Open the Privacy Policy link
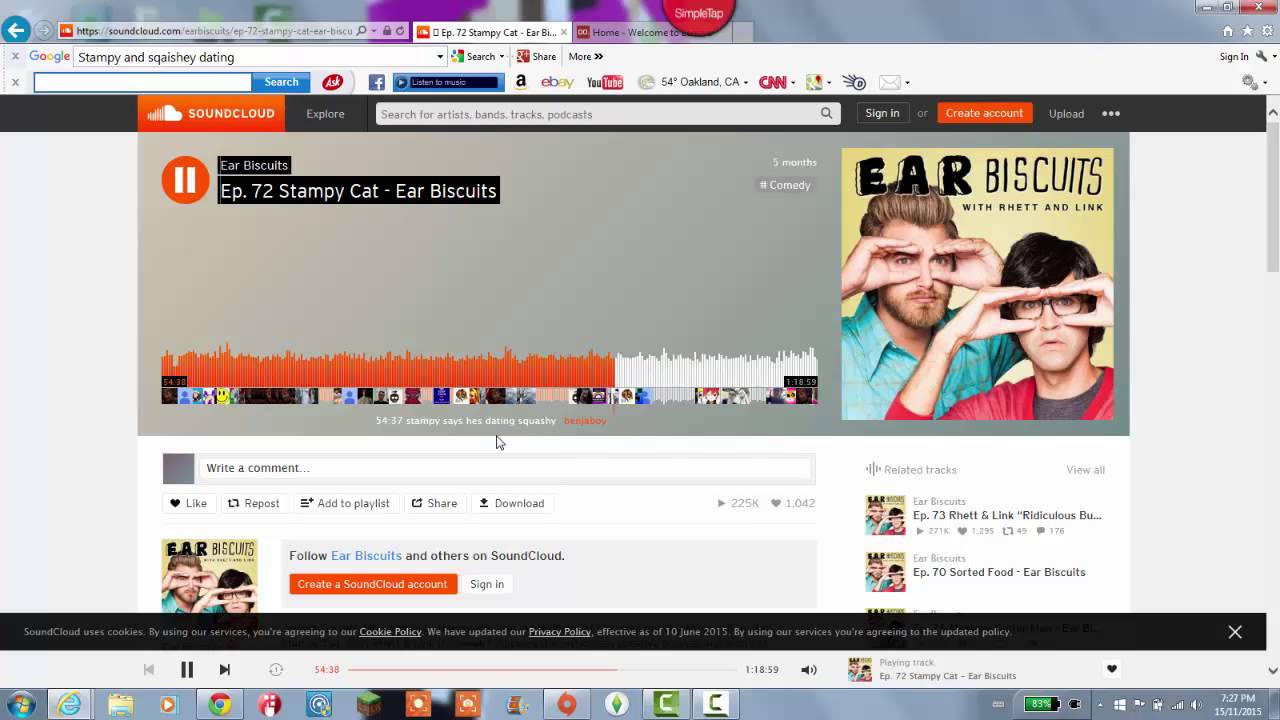Viewport: 1280px width, 720px height. pos(559,632)
